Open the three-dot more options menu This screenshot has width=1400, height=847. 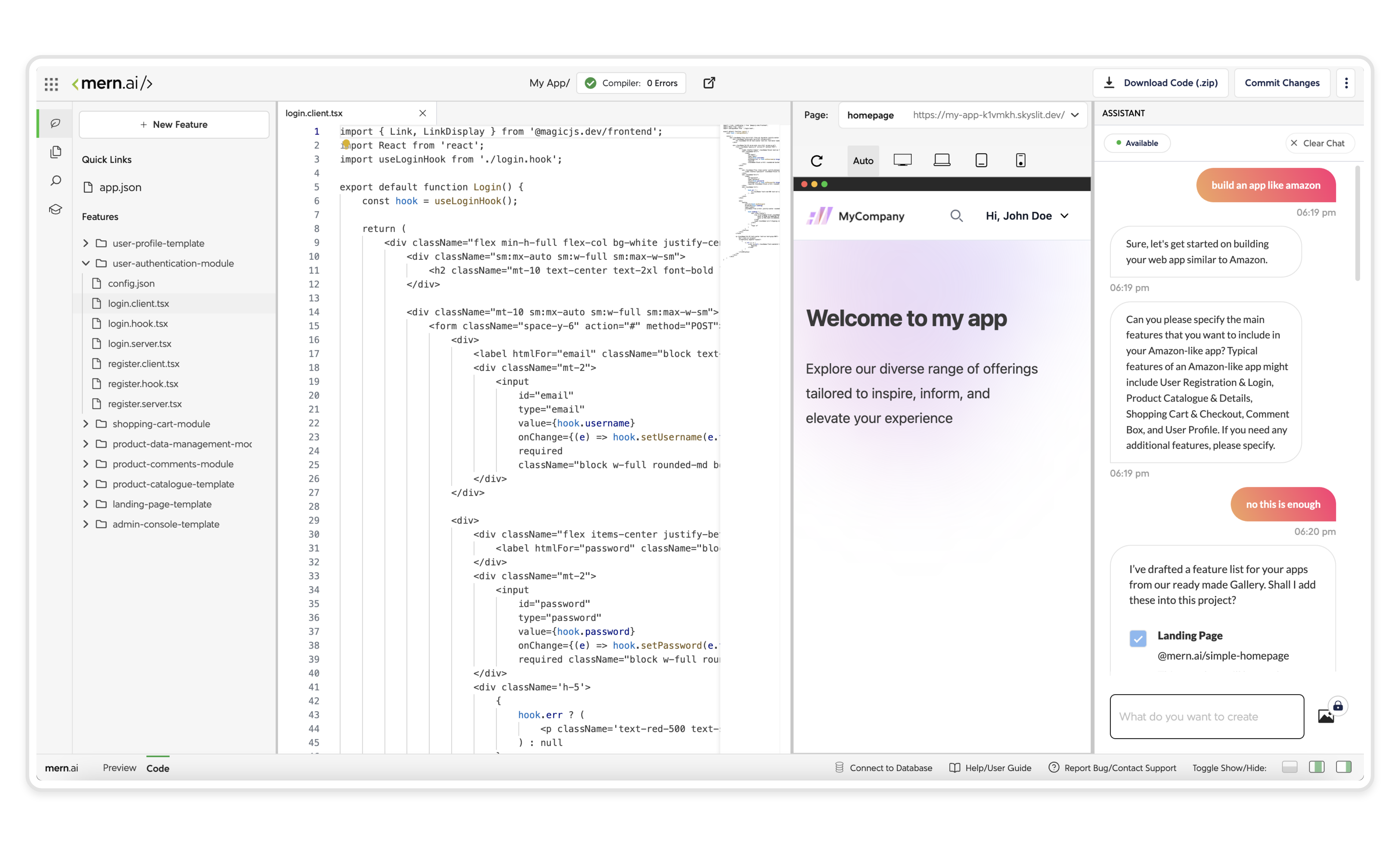coord(1346,83)
